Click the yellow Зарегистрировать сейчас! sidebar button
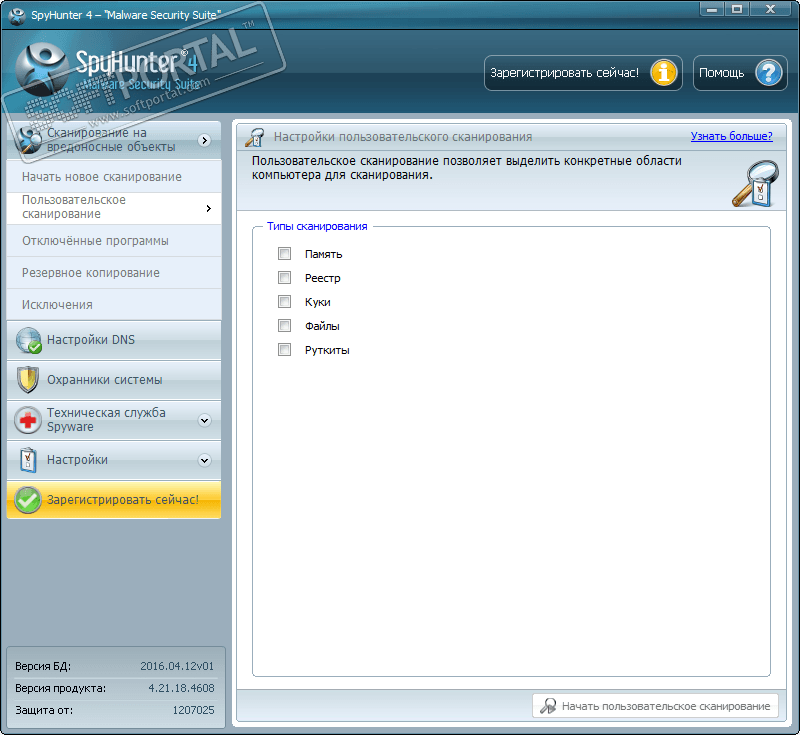Screen dimensions: 800x735 114,500
